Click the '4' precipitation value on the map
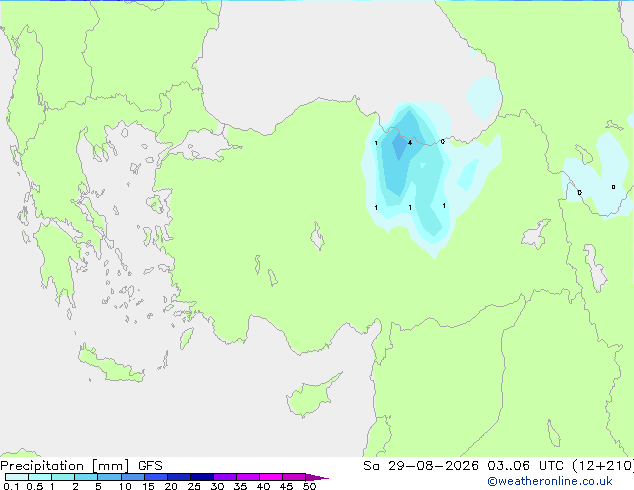 tap(410, 143)
